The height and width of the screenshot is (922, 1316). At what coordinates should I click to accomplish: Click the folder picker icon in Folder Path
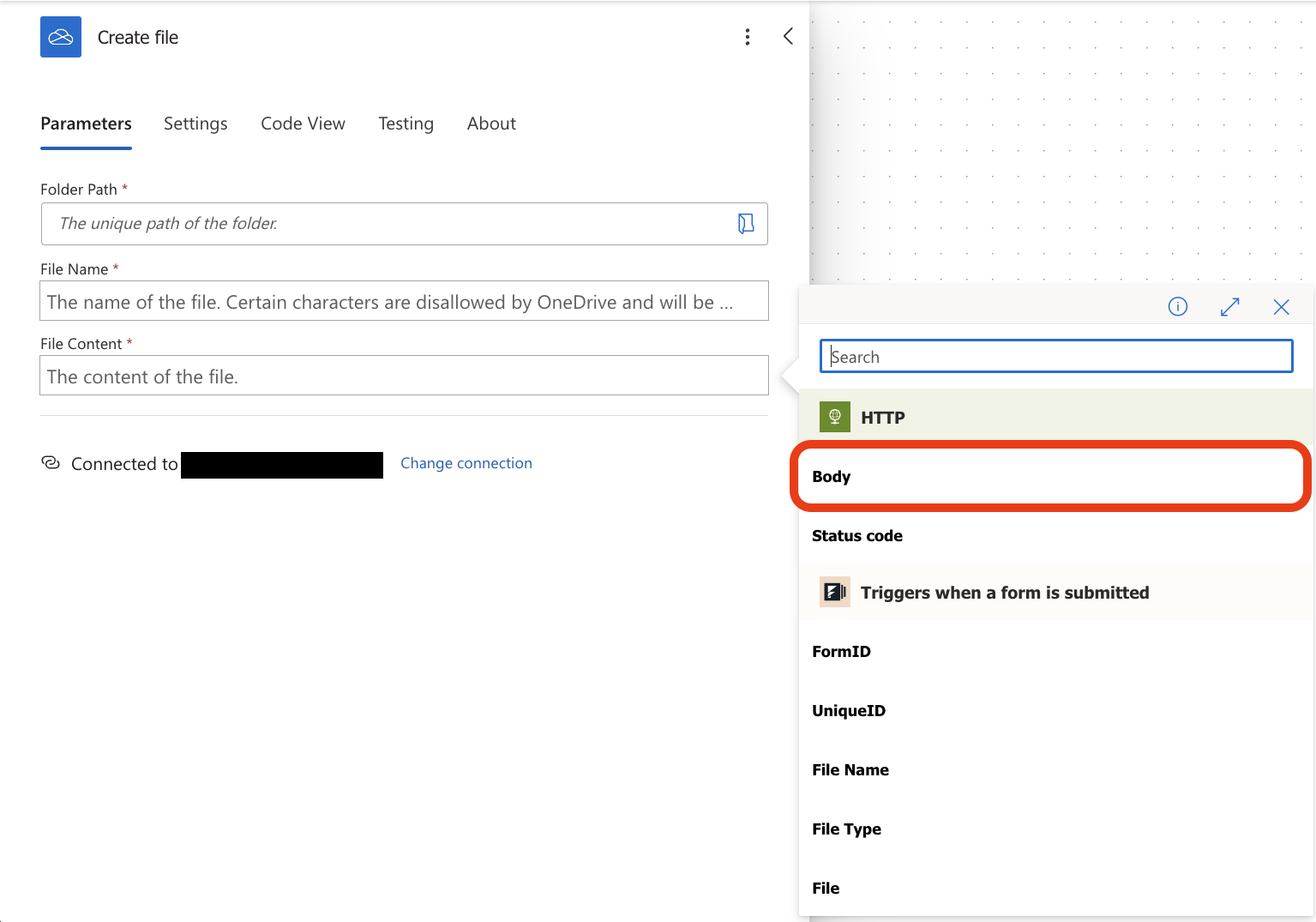[x=746, y=224]
